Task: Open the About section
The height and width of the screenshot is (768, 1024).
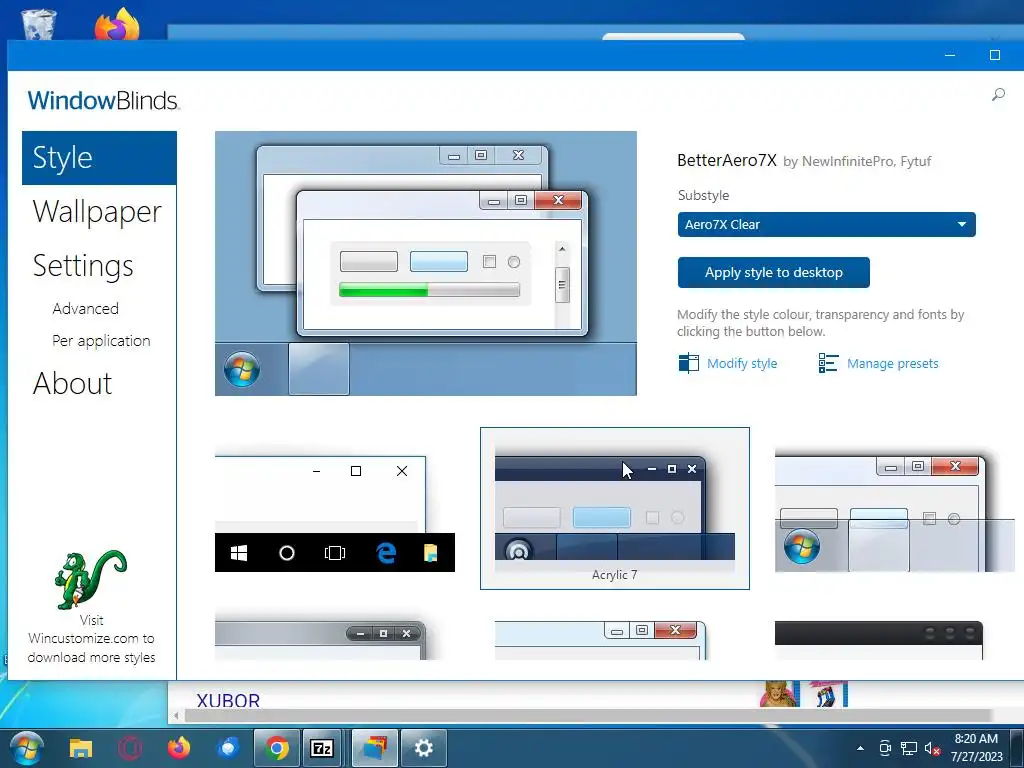Action: tap(72, 383)
